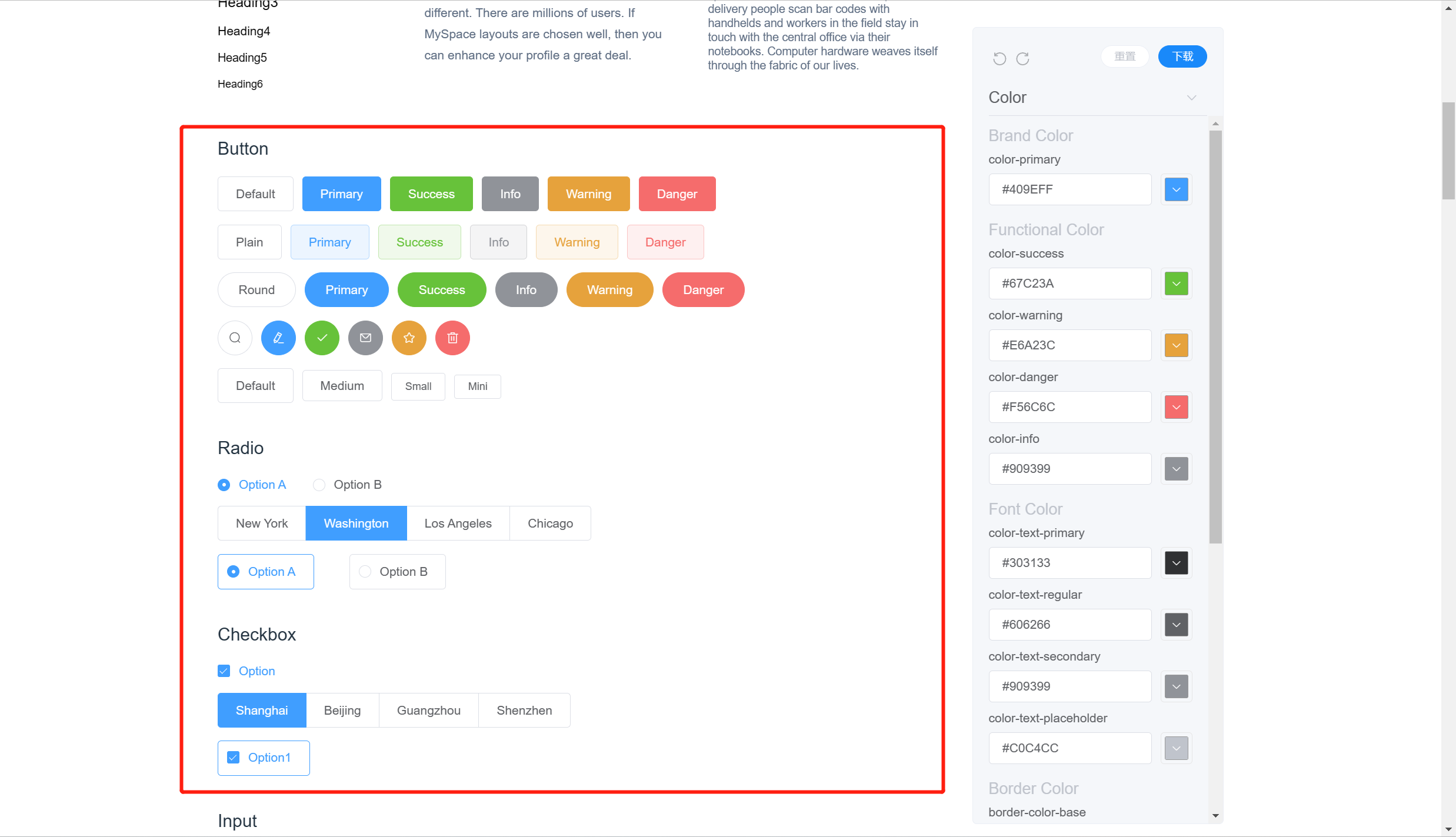Click the color-text-primary hex input field
The width and height of the screenshot is (1456, 837).
coord(1069,563)
